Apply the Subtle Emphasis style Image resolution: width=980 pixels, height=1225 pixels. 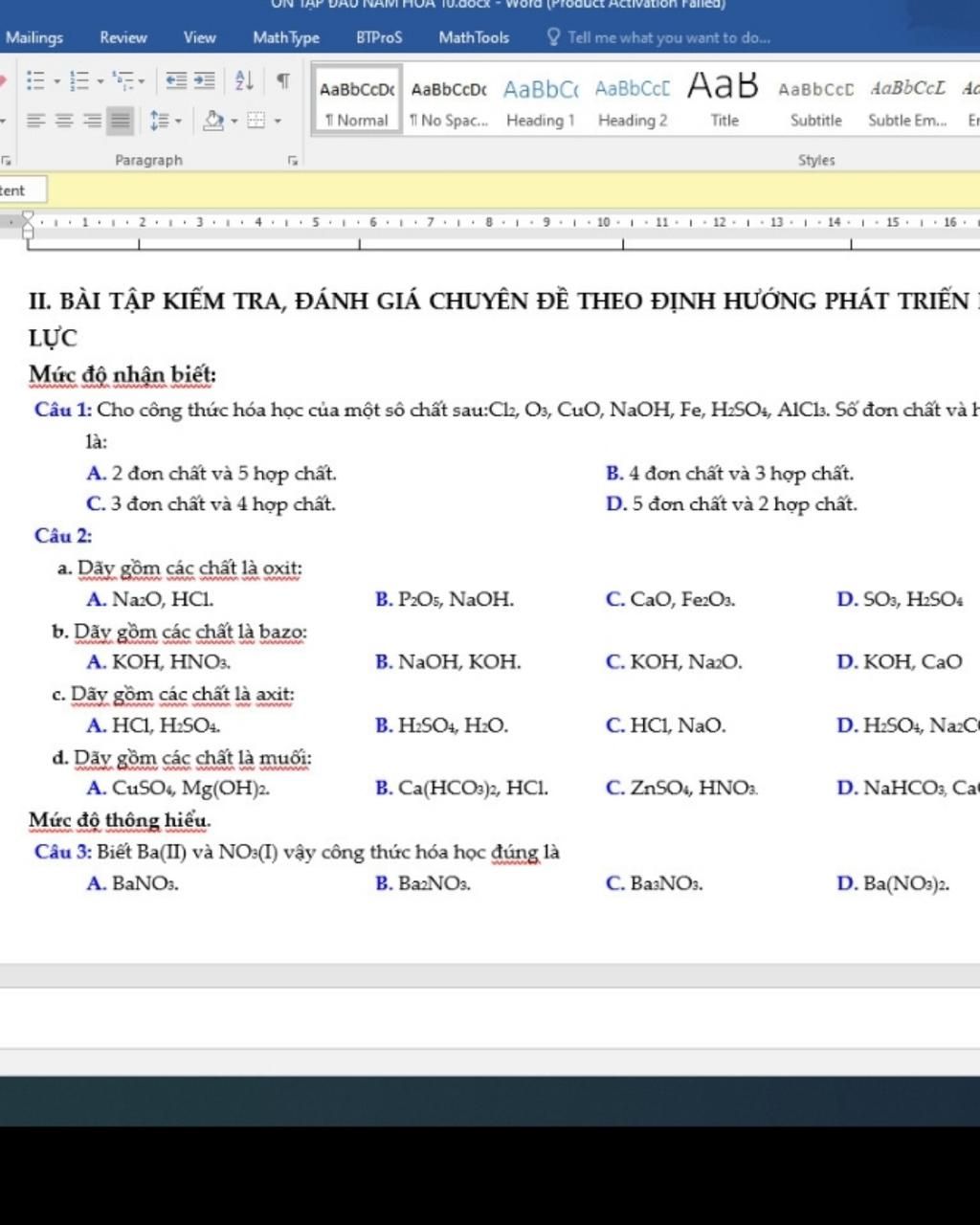coord(907,100)
